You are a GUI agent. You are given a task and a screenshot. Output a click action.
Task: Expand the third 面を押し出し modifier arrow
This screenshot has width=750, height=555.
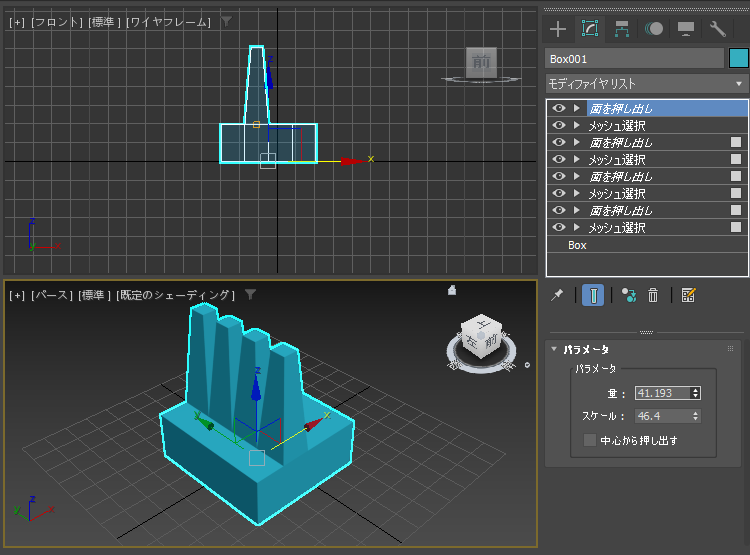click(577, 177)
